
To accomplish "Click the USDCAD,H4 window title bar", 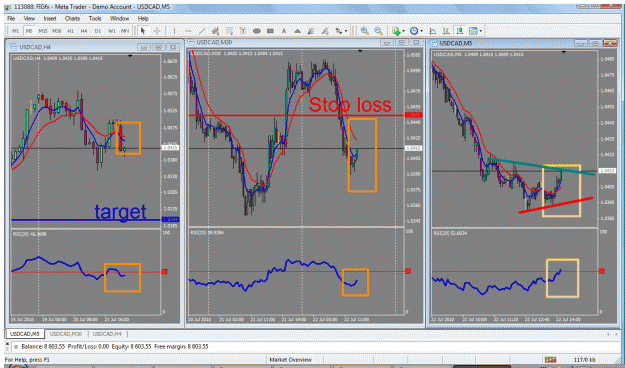I will tap(94, 47).
